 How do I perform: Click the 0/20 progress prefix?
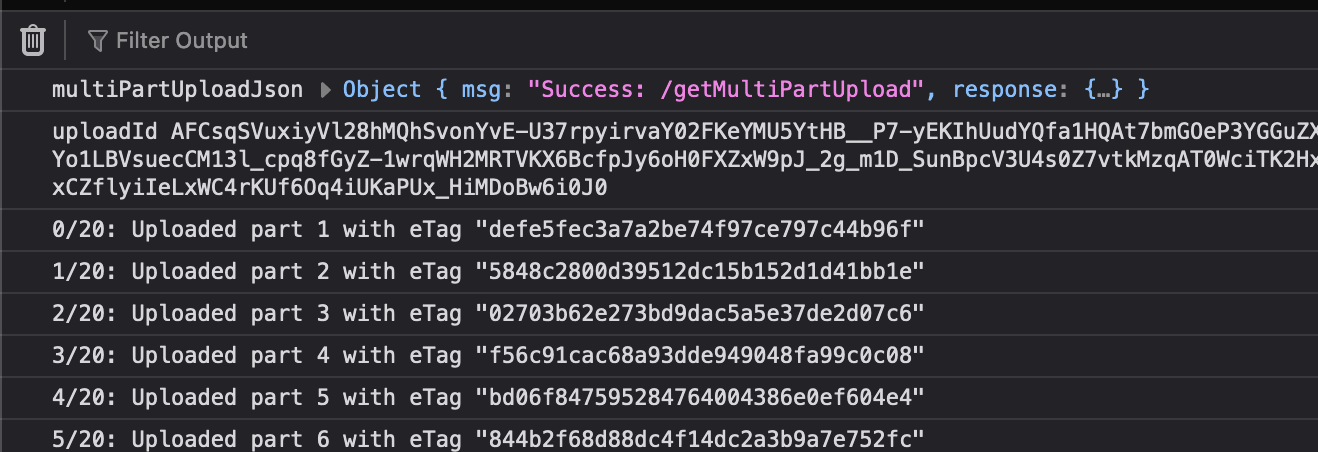[x=84, y=230]
